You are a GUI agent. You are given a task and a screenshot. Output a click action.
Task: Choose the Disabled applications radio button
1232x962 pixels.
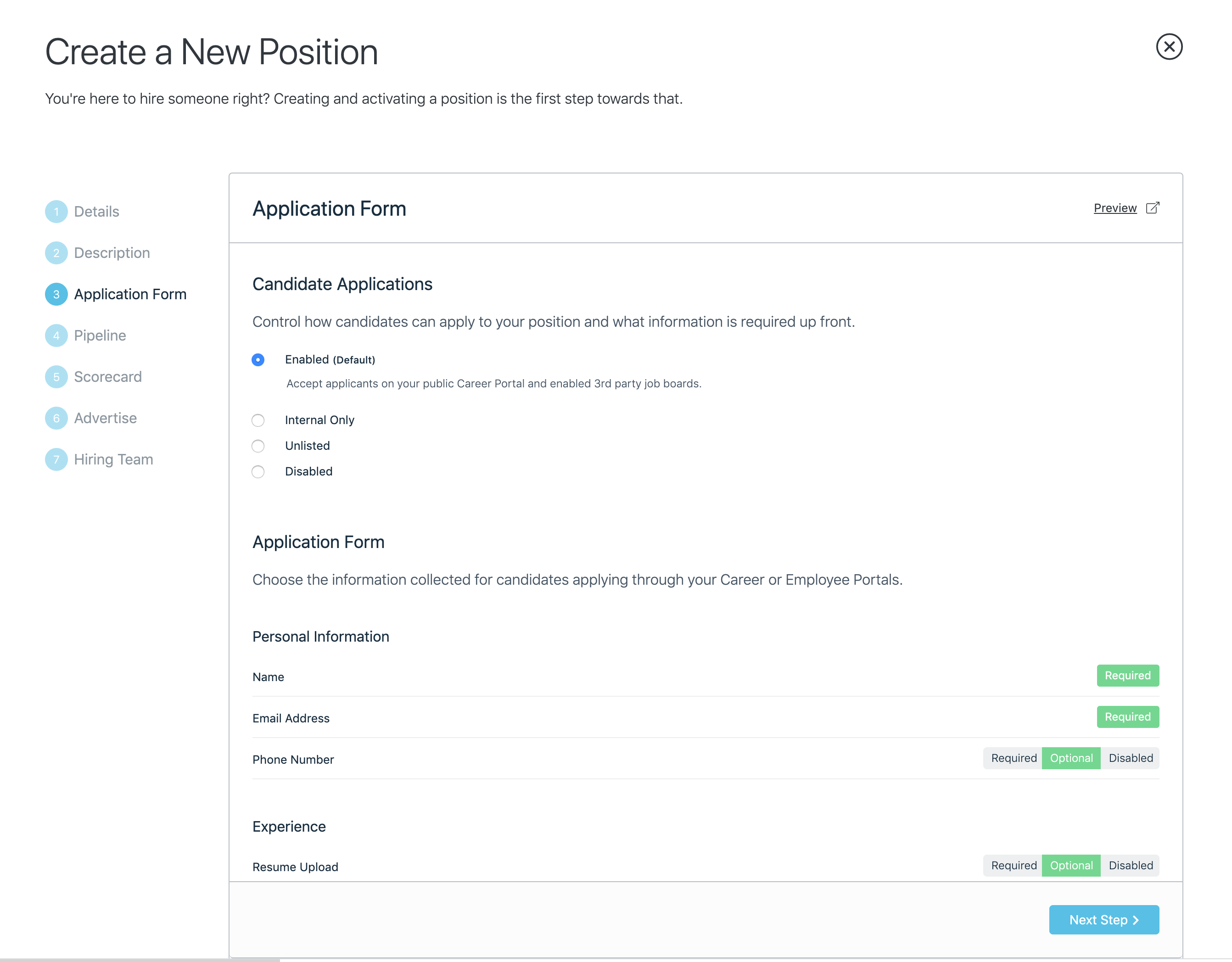point(258,472)
